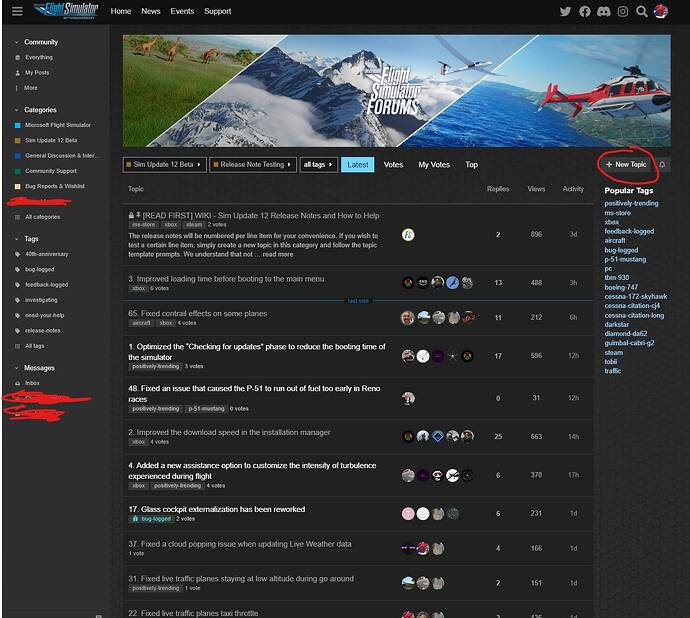
Task: Click 'positively-trending' in Popular Tags
Action: [631, 203]
